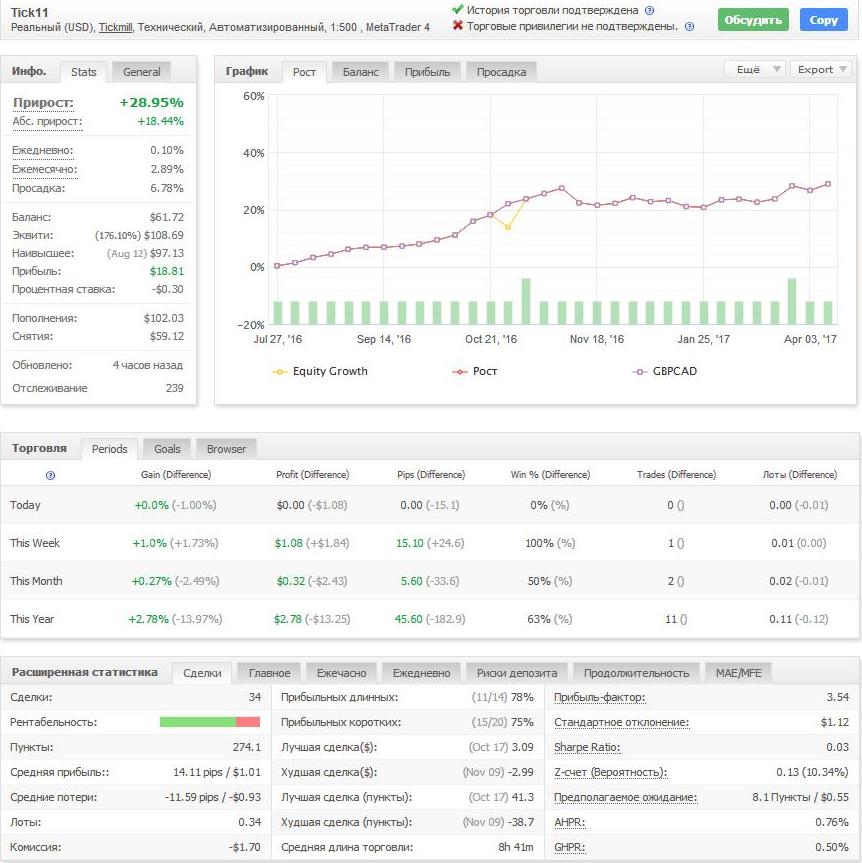Click the Рентабельность green-red bar
This screenshot has height=863, width=862.
(210, 722)
